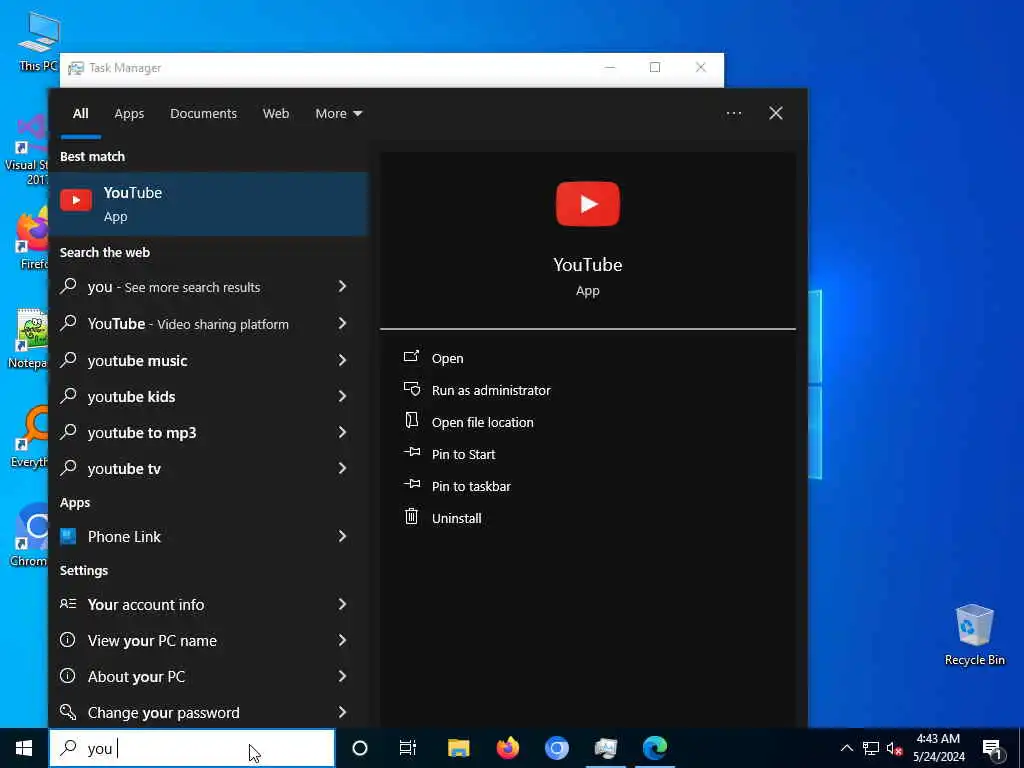
Task: Open the Recycle Bin desktop icon
Action: click(x=974, y=634)
